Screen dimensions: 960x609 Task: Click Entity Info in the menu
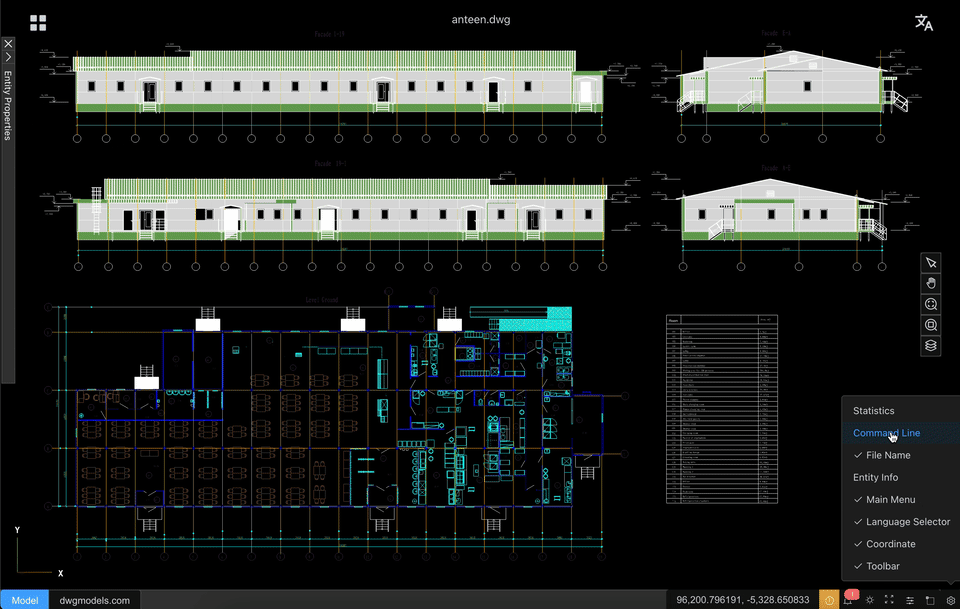pos(875,477)
